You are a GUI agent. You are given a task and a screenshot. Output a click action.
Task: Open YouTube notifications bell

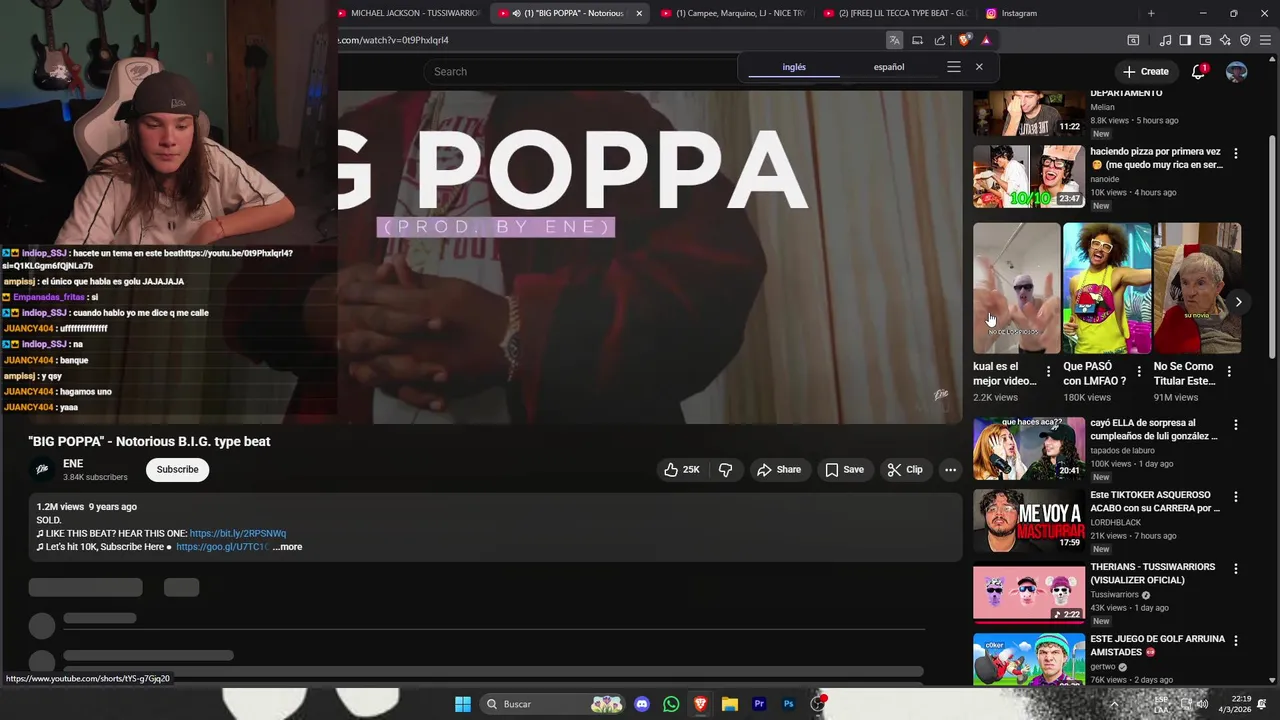1198,72
